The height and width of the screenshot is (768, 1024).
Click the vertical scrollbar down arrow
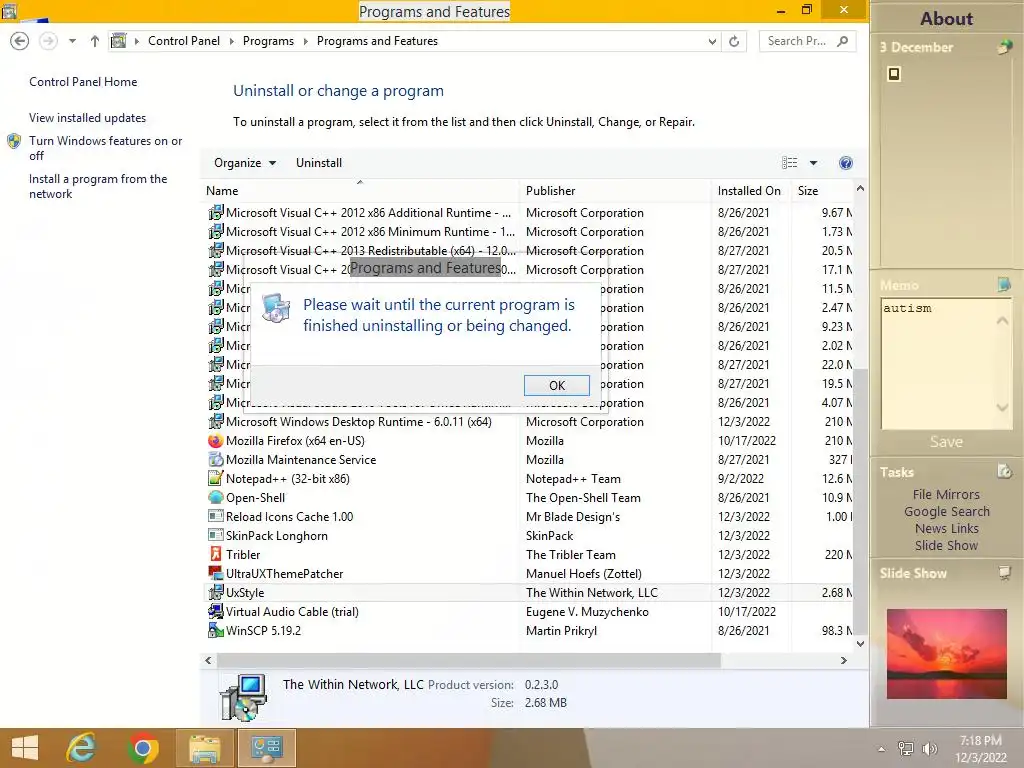point(860,644)
